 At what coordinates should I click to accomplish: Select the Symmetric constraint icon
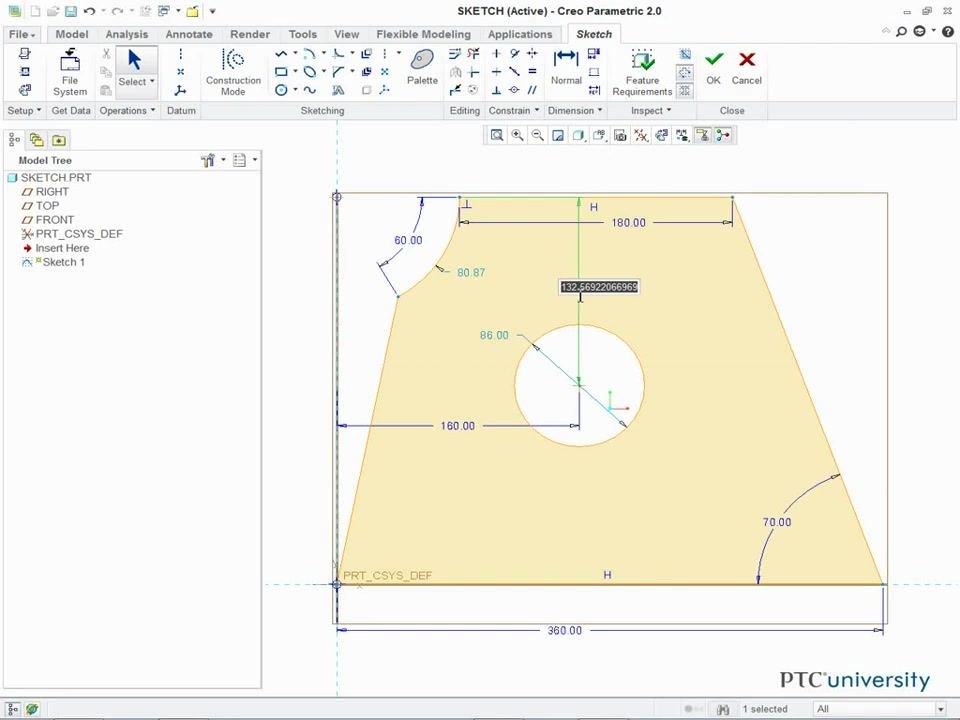click(x=532, y=54)
